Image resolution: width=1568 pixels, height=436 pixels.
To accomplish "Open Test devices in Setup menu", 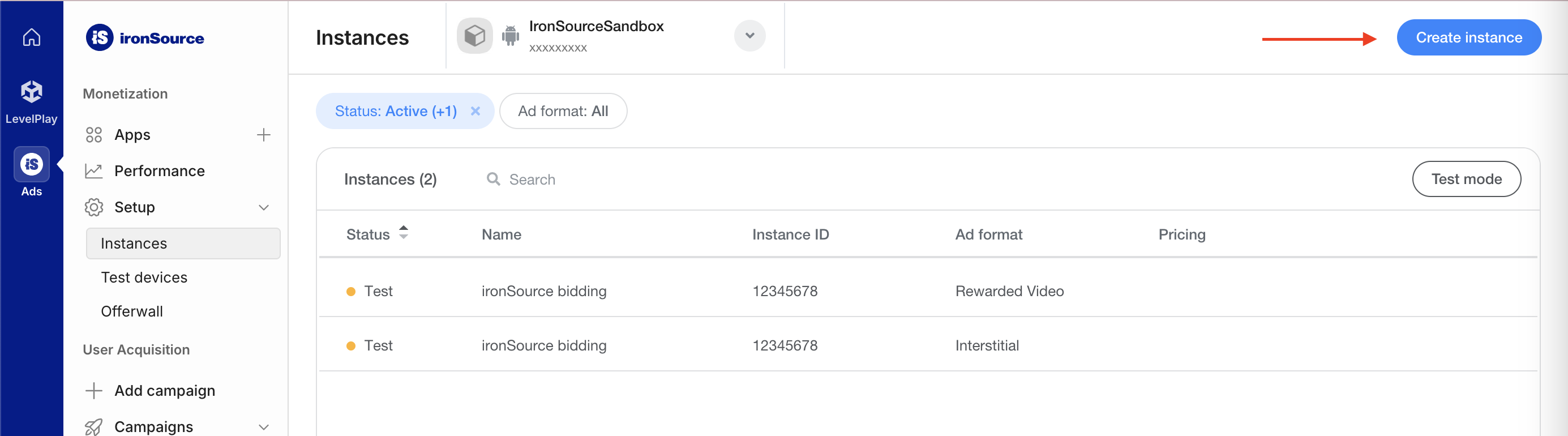I will (x=144, y=277).
